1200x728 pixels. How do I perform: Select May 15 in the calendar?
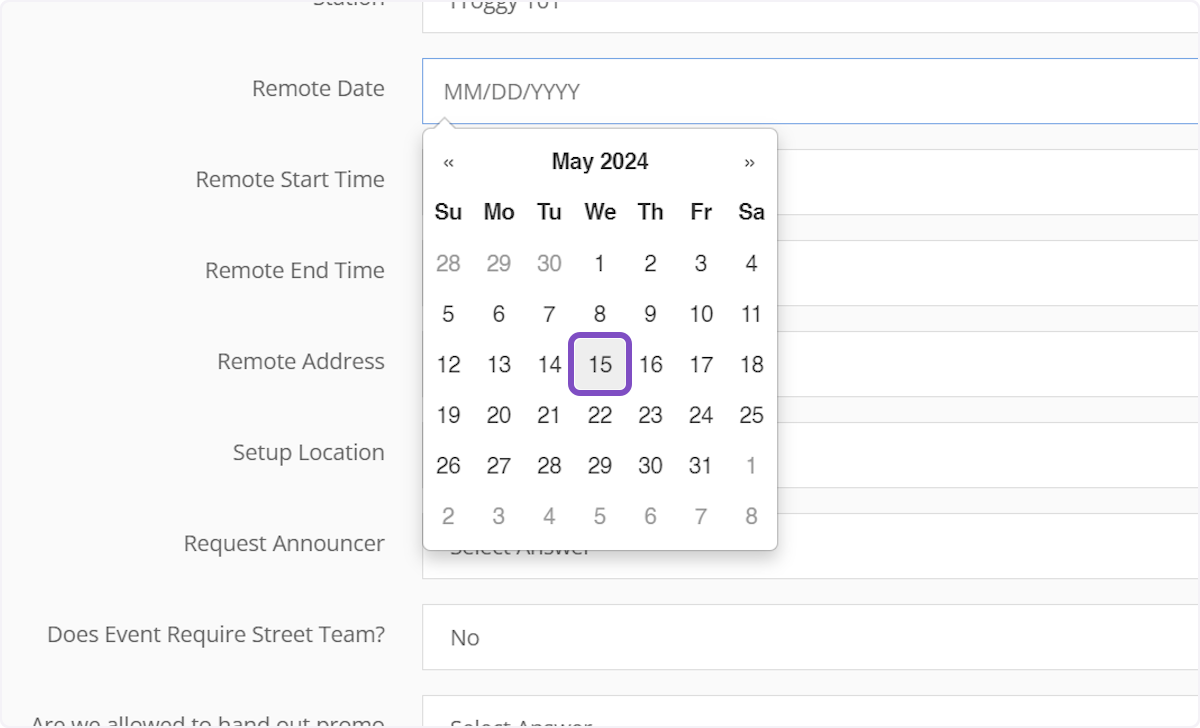click(599, 364)
